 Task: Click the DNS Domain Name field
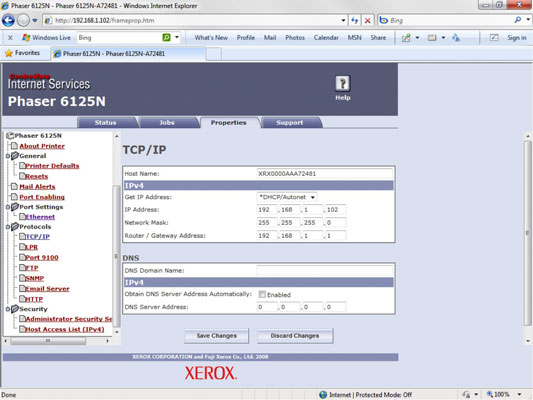pos(325,271)
